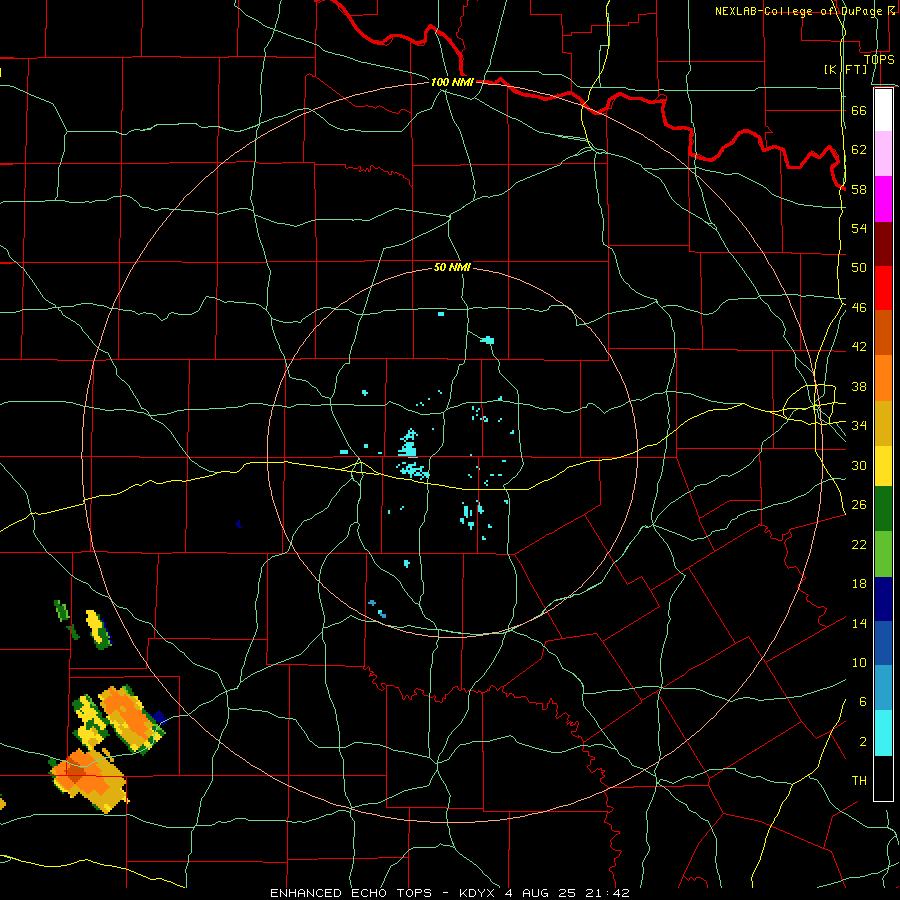Click the 'TOPS' legend heading

pos(879,59)
